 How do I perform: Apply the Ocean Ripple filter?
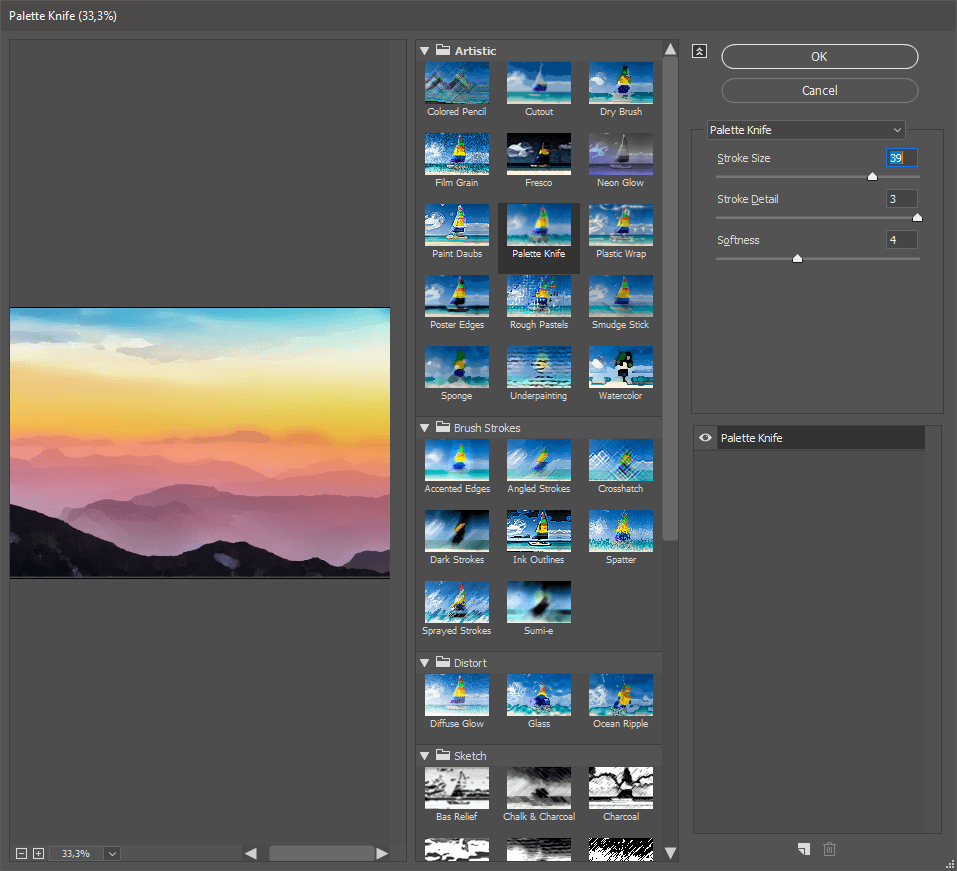pos(620,694)
